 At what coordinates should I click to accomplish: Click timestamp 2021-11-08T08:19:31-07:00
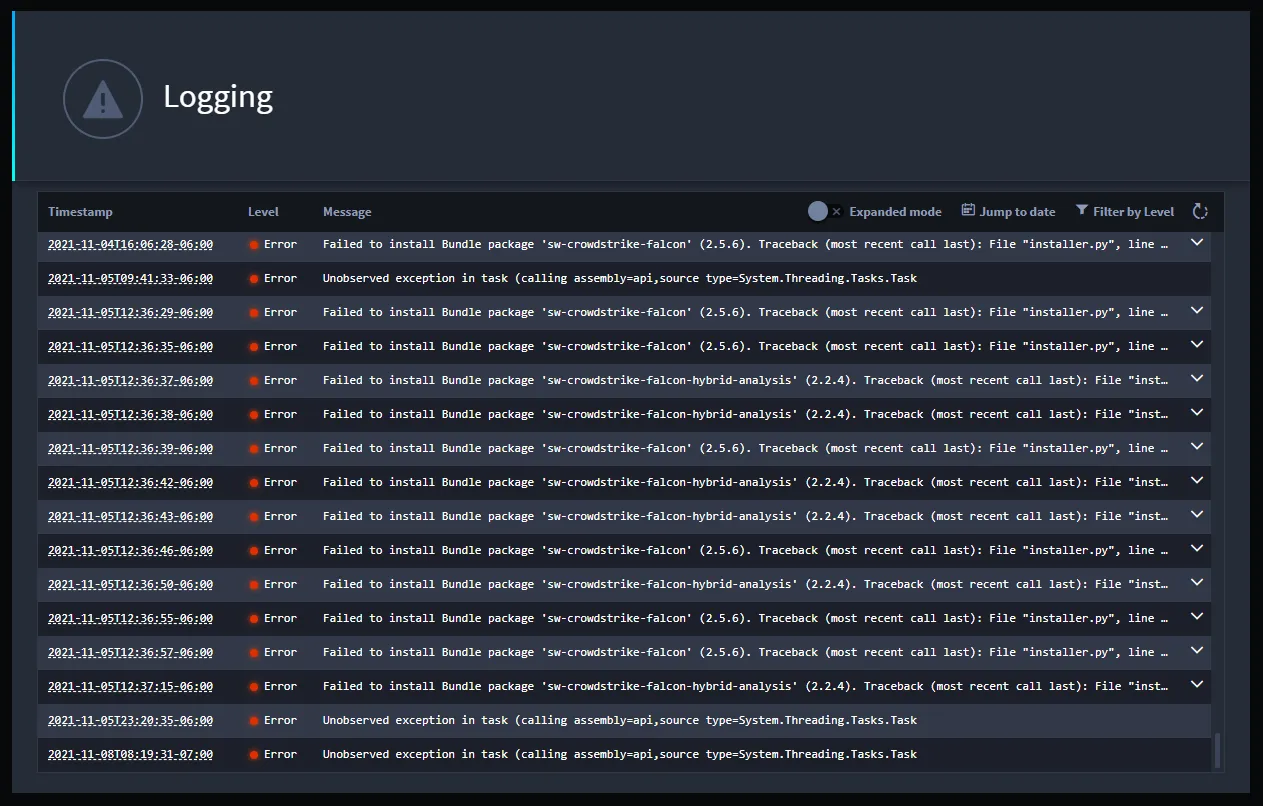point(130,754)
